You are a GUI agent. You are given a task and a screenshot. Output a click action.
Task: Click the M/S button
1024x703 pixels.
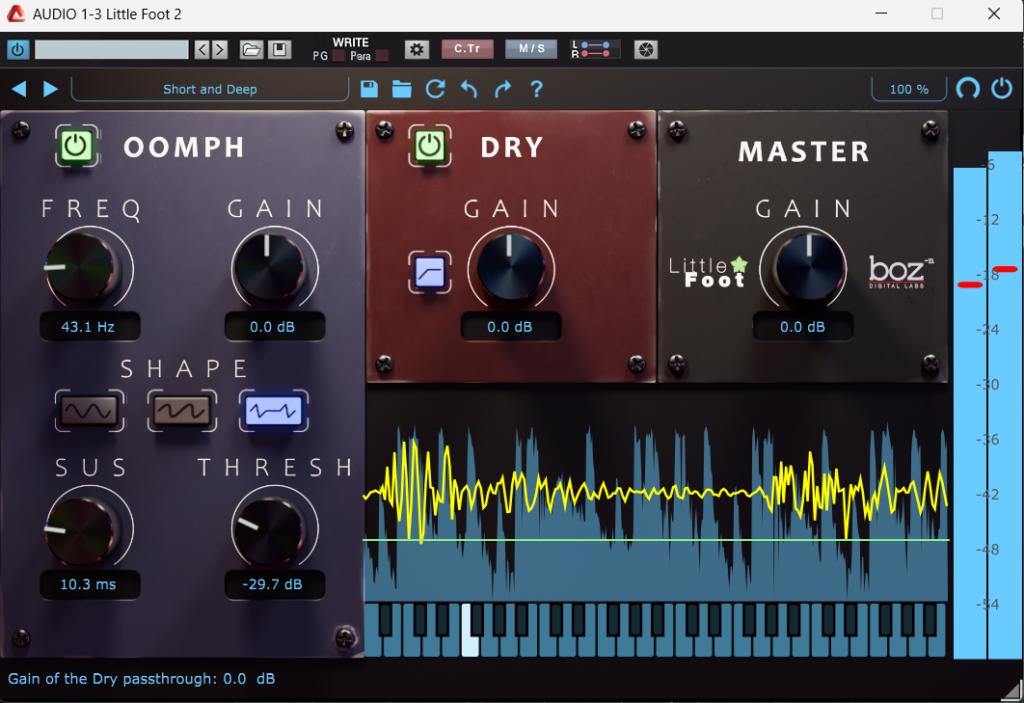click(531, 49)
